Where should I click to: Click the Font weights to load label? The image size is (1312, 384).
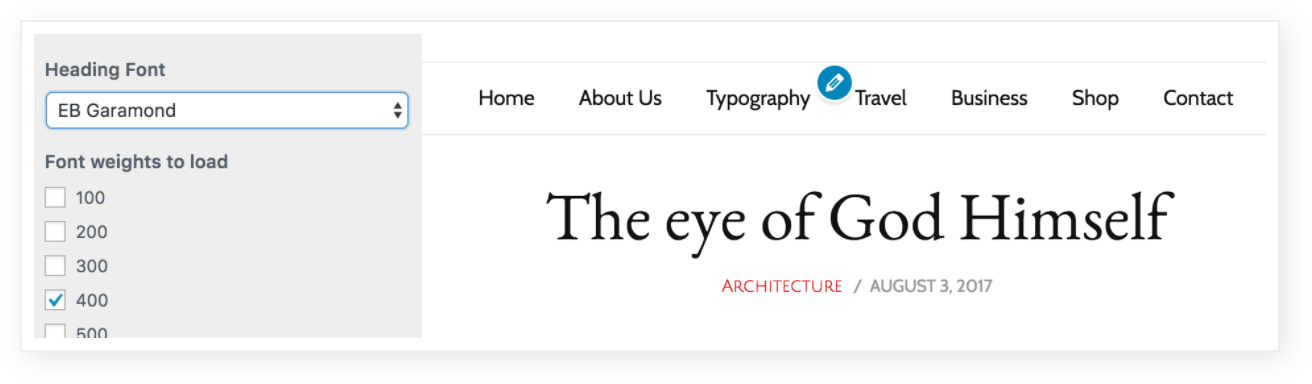[x=136, y=161]
